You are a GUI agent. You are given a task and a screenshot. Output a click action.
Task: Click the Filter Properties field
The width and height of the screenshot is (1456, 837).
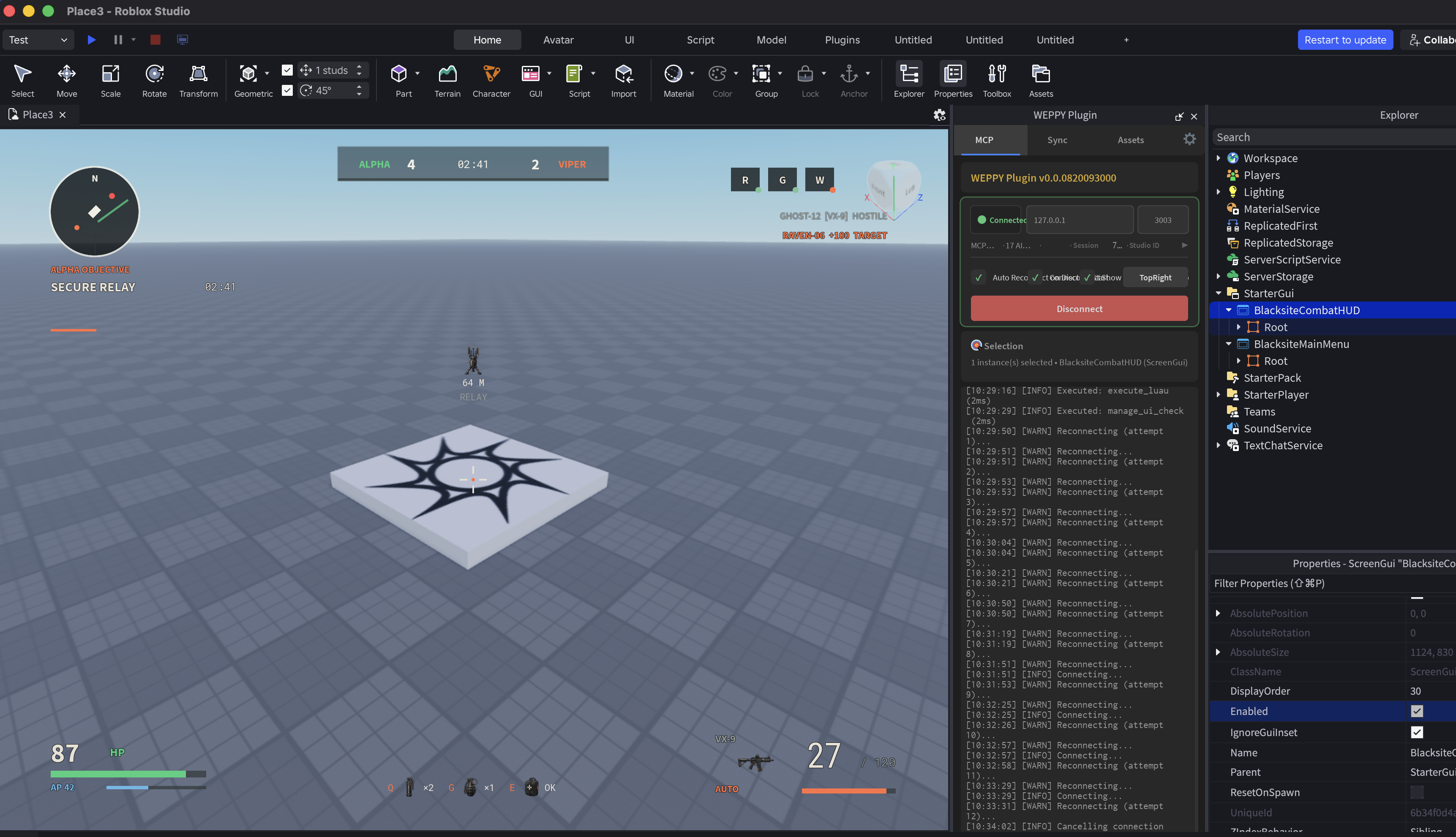pos(1333,583)
